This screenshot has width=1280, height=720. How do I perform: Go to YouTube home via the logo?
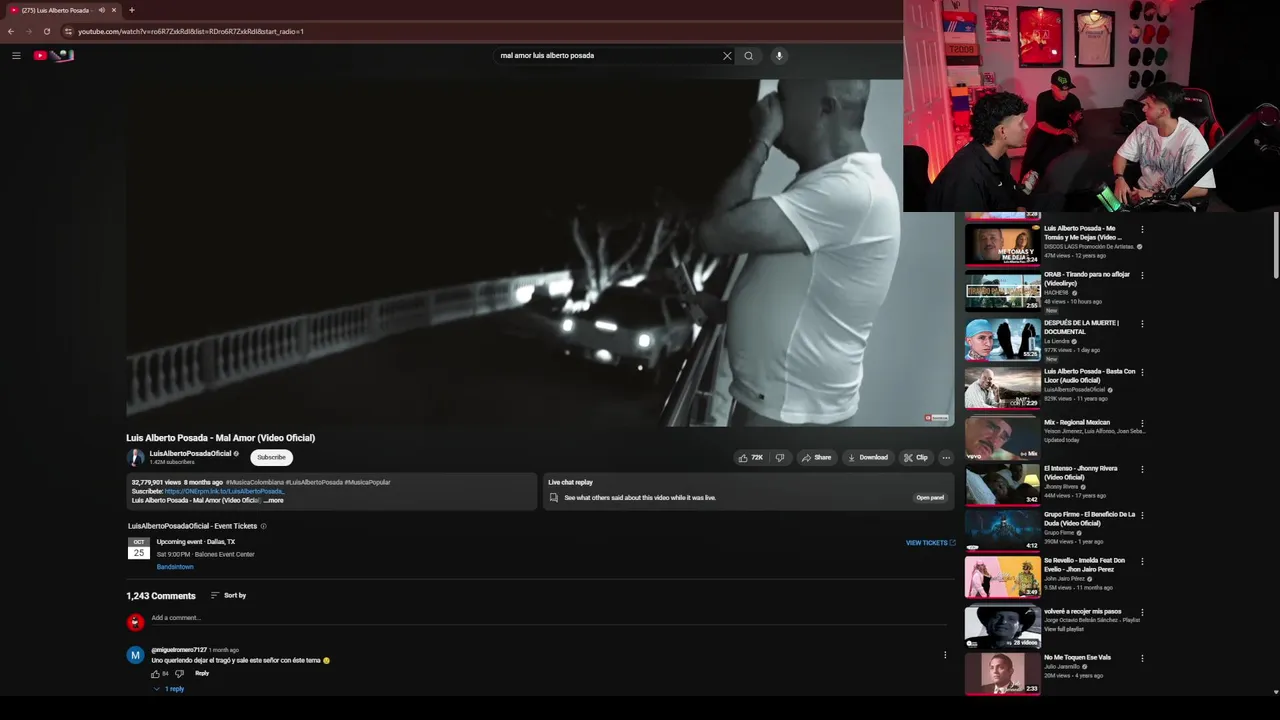coord(54,56)
